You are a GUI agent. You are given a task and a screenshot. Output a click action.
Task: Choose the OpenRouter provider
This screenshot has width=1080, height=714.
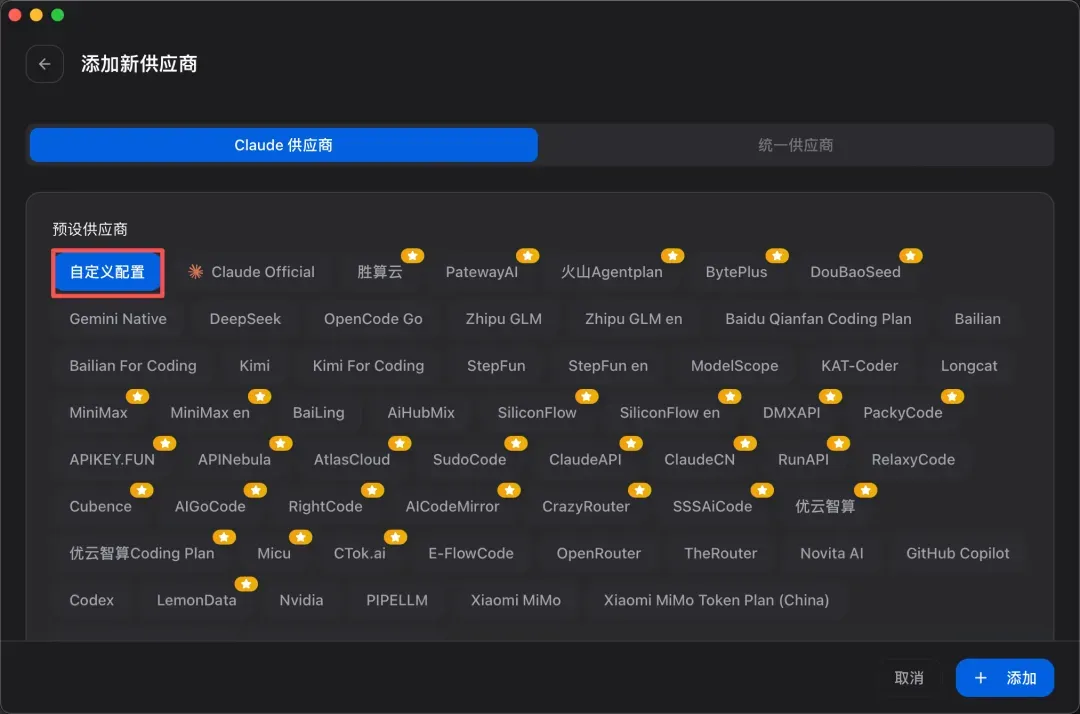tap(599, 553)
